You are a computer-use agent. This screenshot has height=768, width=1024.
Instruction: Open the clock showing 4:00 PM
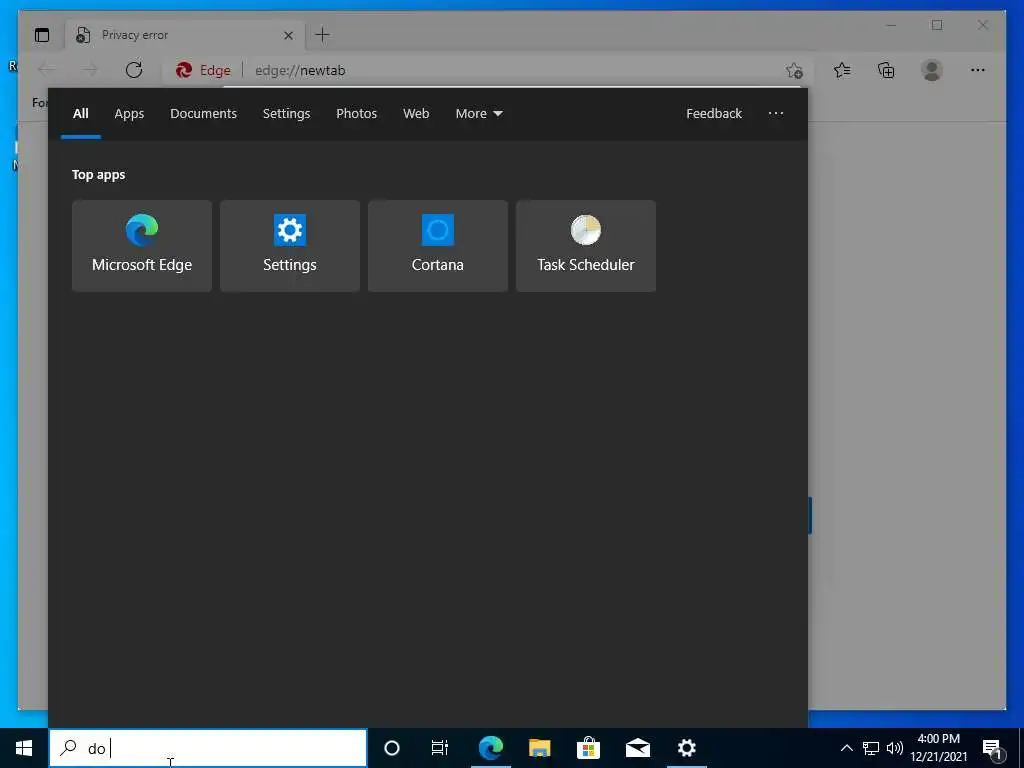(939, 748)
